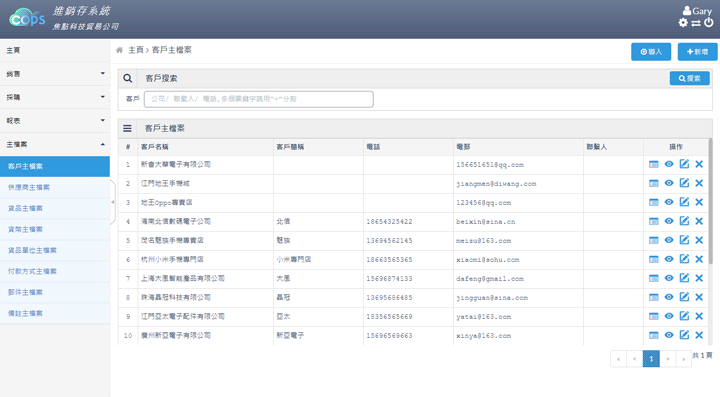
Task: Delete the meizu@163.com customer row
Action: 699,240
